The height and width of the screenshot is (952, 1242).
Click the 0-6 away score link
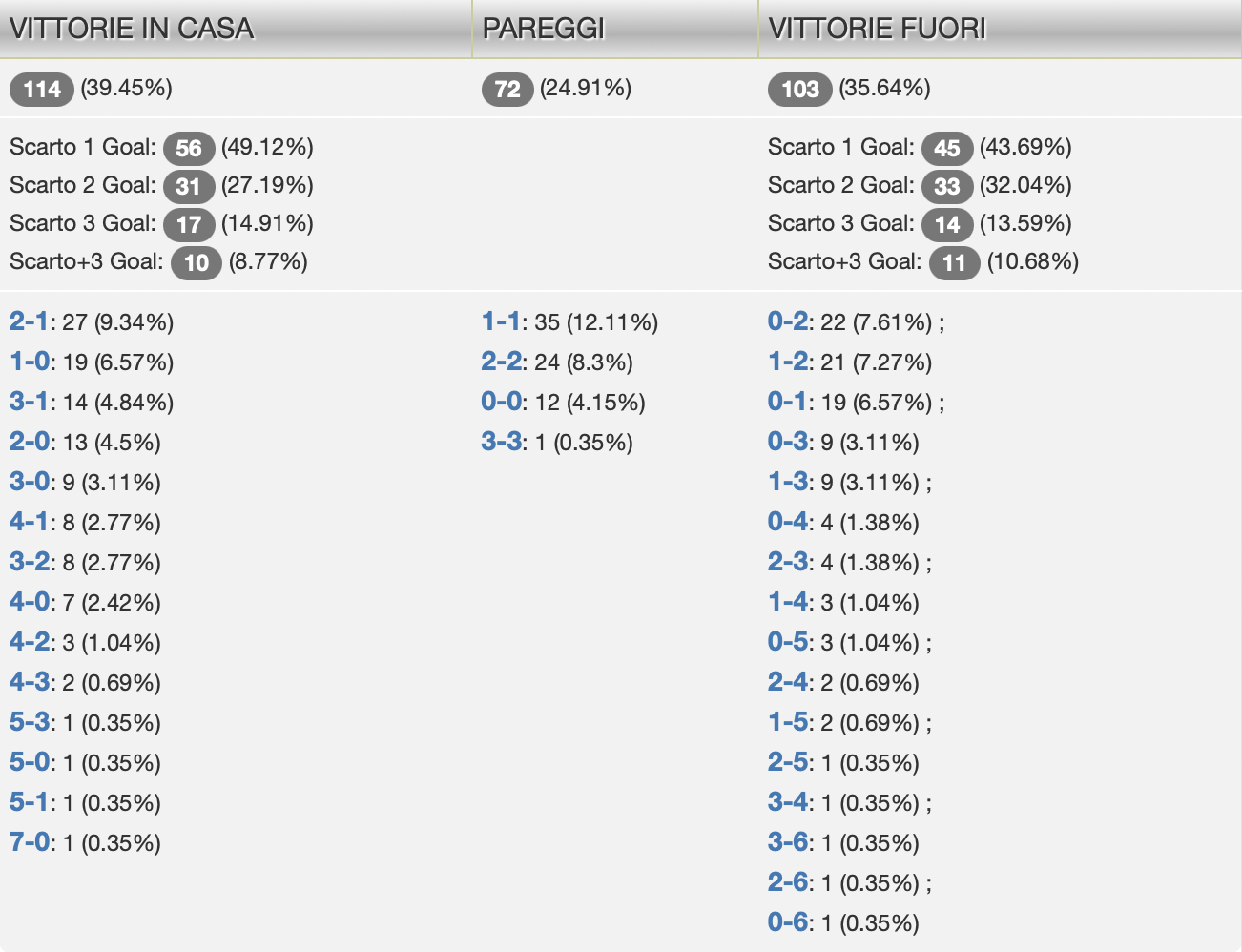pyautogui.click(x=787, y=922)
